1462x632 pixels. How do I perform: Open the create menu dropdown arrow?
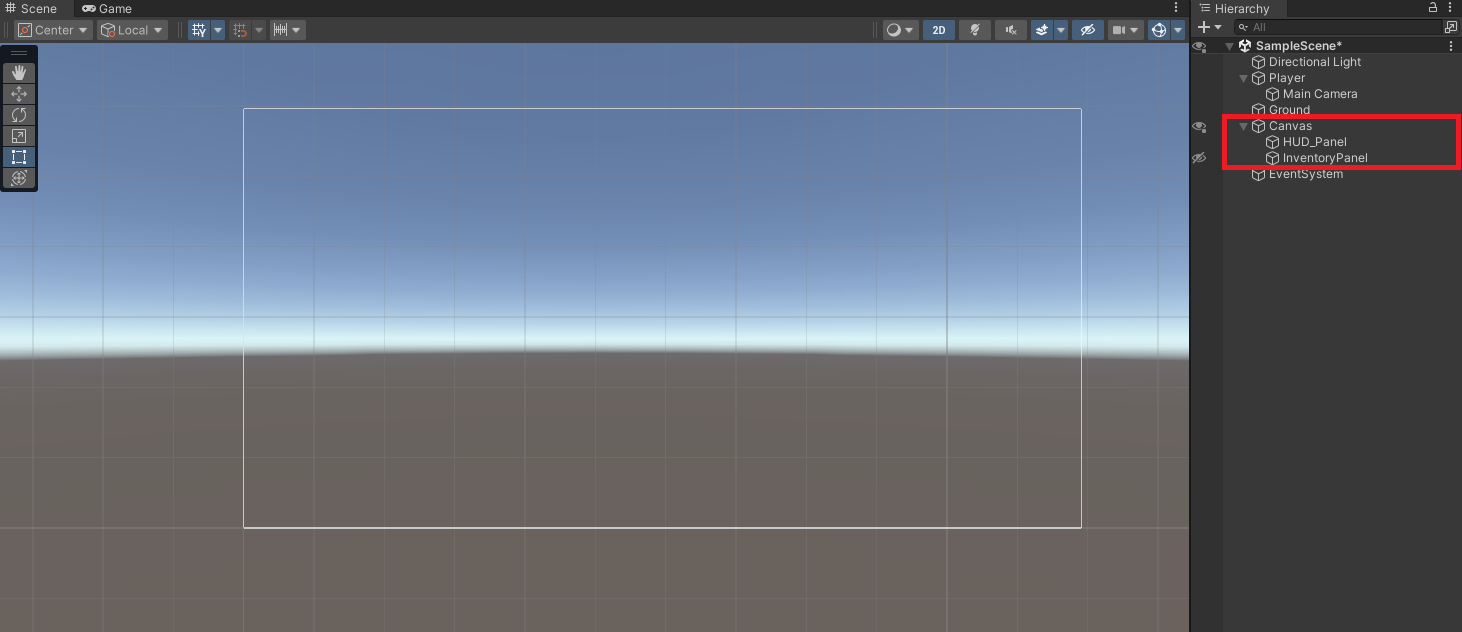pos(1218,27)
